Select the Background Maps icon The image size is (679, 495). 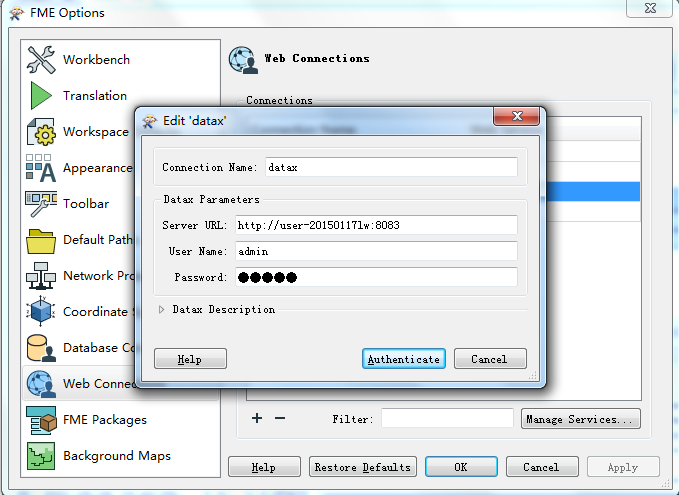41,456
